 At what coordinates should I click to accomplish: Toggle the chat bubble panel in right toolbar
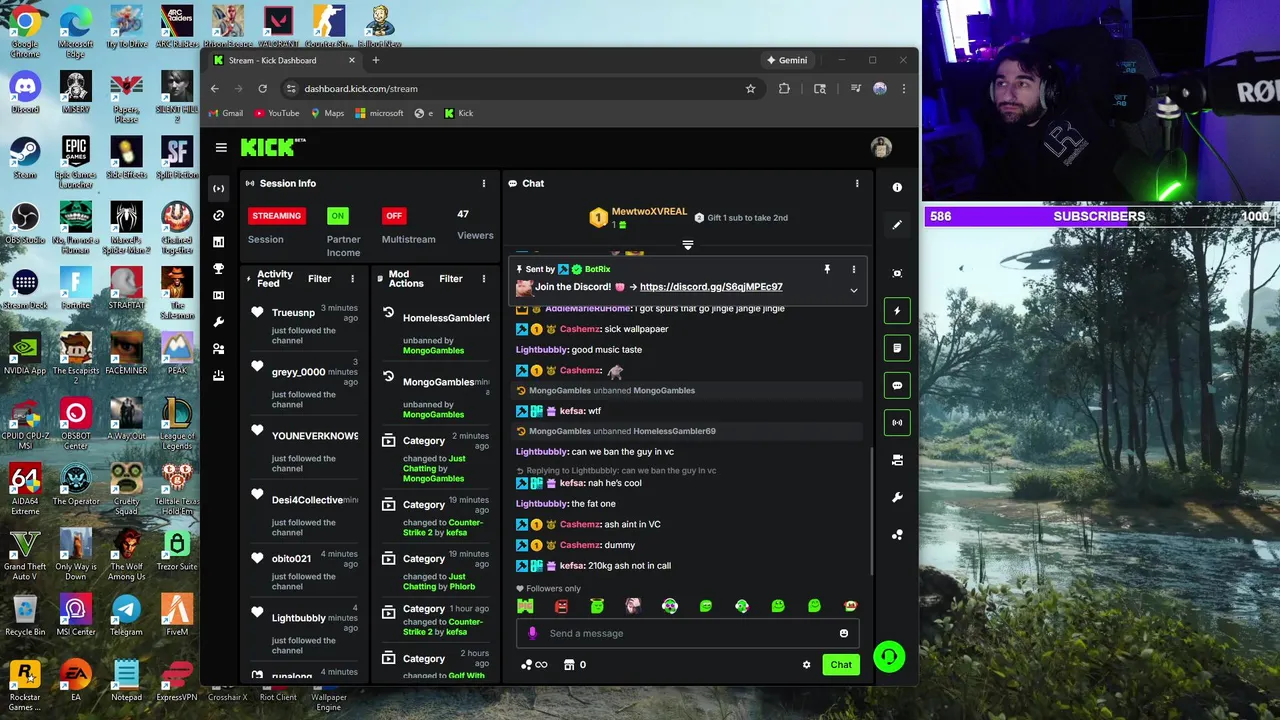pyautogui.click(x=897, y=385)
